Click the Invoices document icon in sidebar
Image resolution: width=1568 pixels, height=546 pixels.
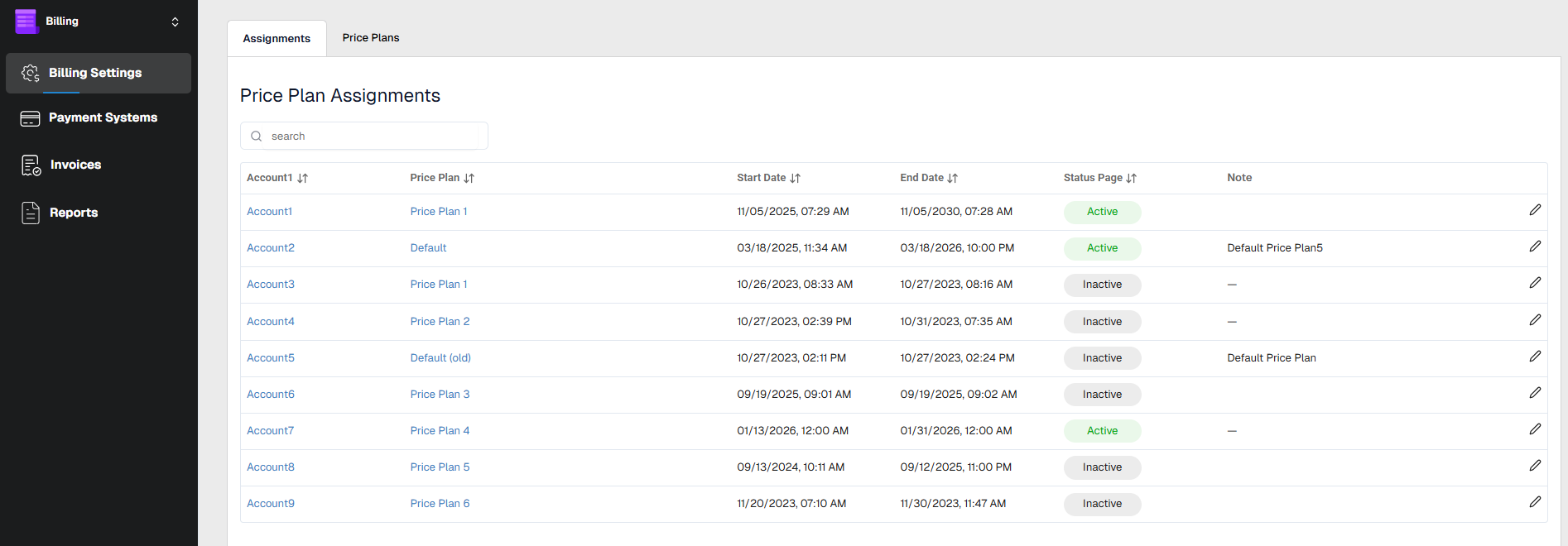[31, 165]
